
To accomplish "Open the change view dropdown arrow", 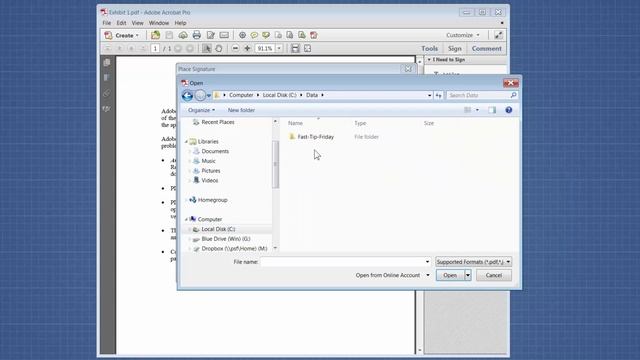I will click(477, 110).
